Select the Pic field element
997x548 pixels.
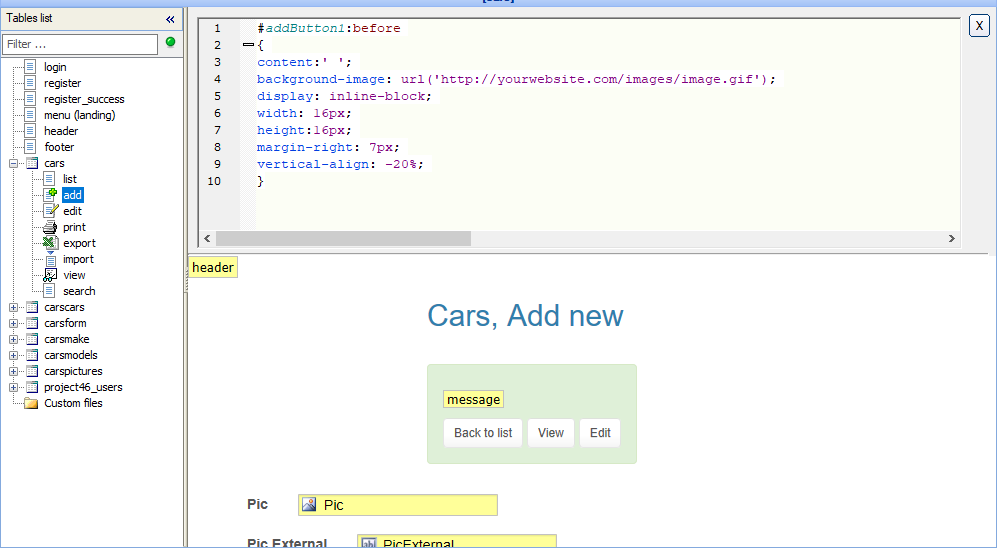pos(398,505)
